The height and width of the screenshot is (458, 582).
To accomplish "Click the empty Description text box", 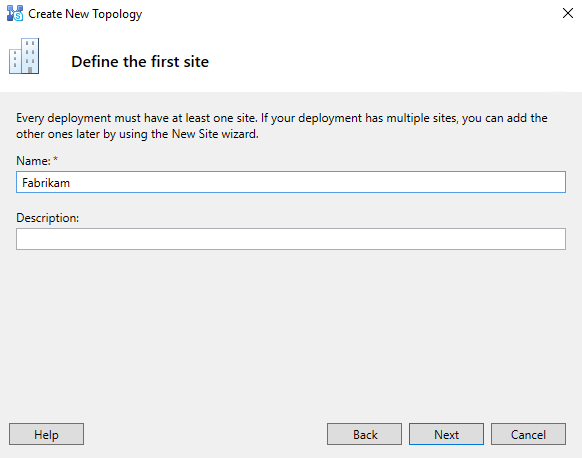I will pos(291,239).
